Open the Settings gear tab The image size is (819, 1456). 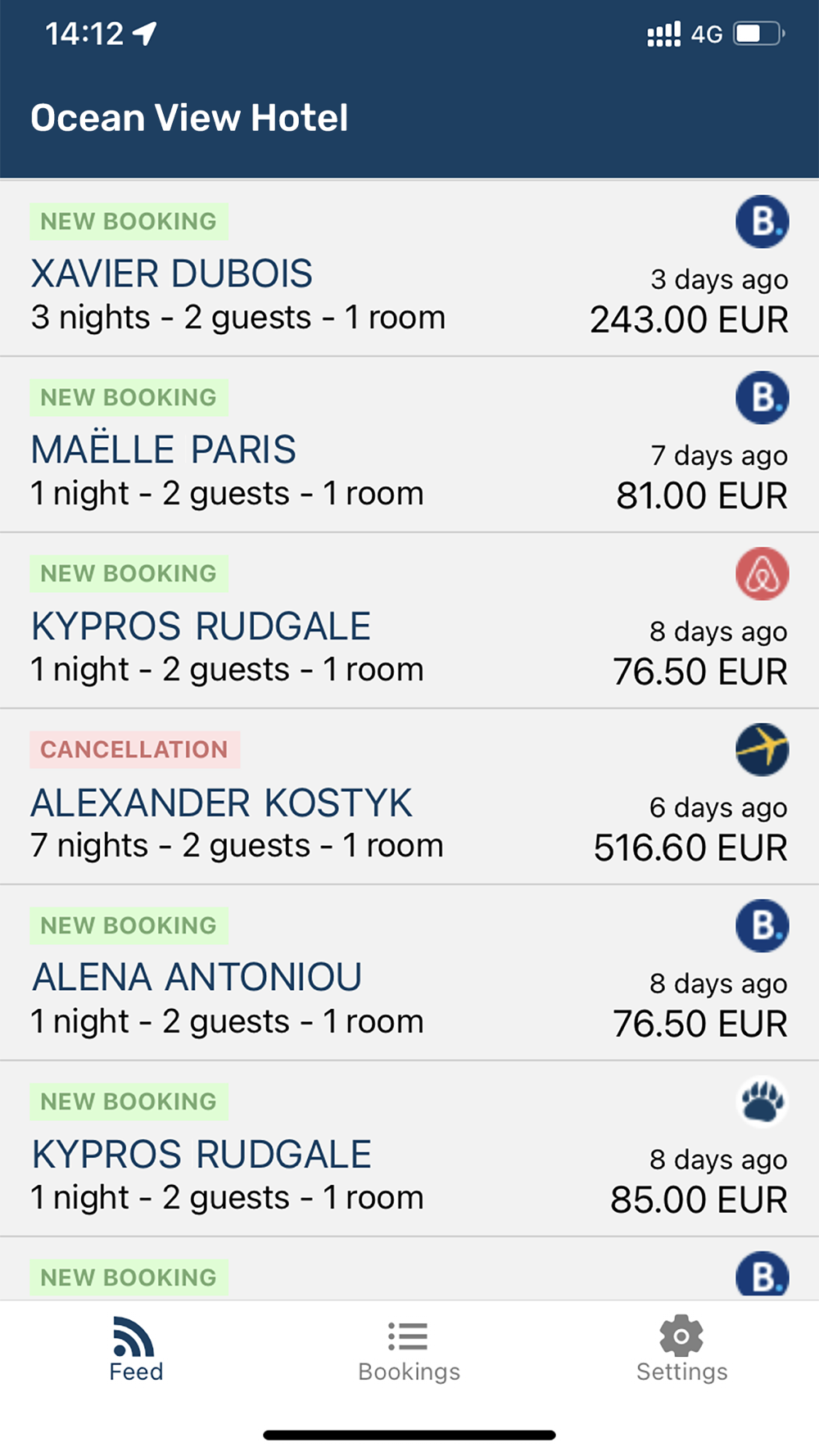(x=681, y=1350)
